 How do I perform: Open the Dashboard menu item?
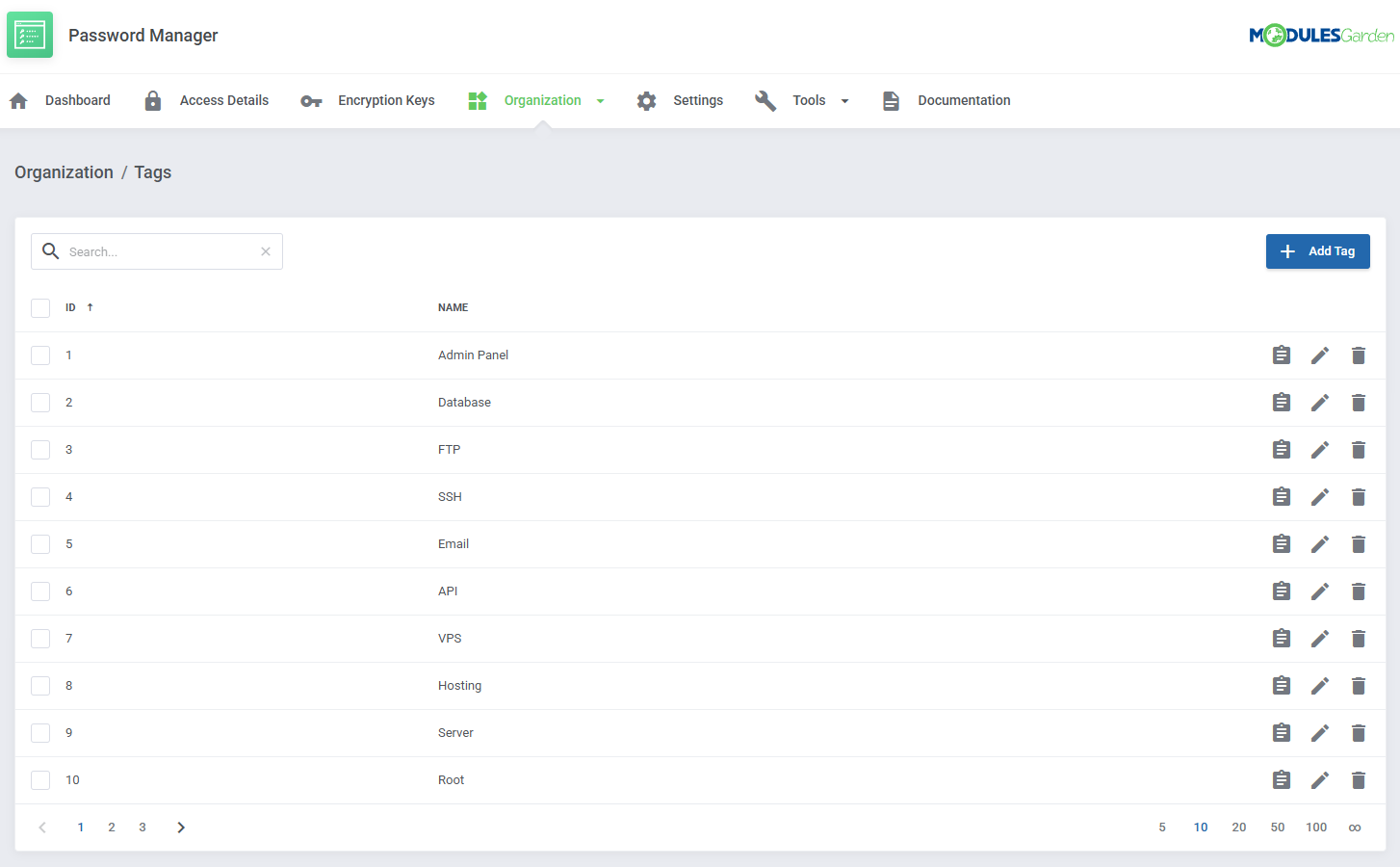(x=60, y=100)
